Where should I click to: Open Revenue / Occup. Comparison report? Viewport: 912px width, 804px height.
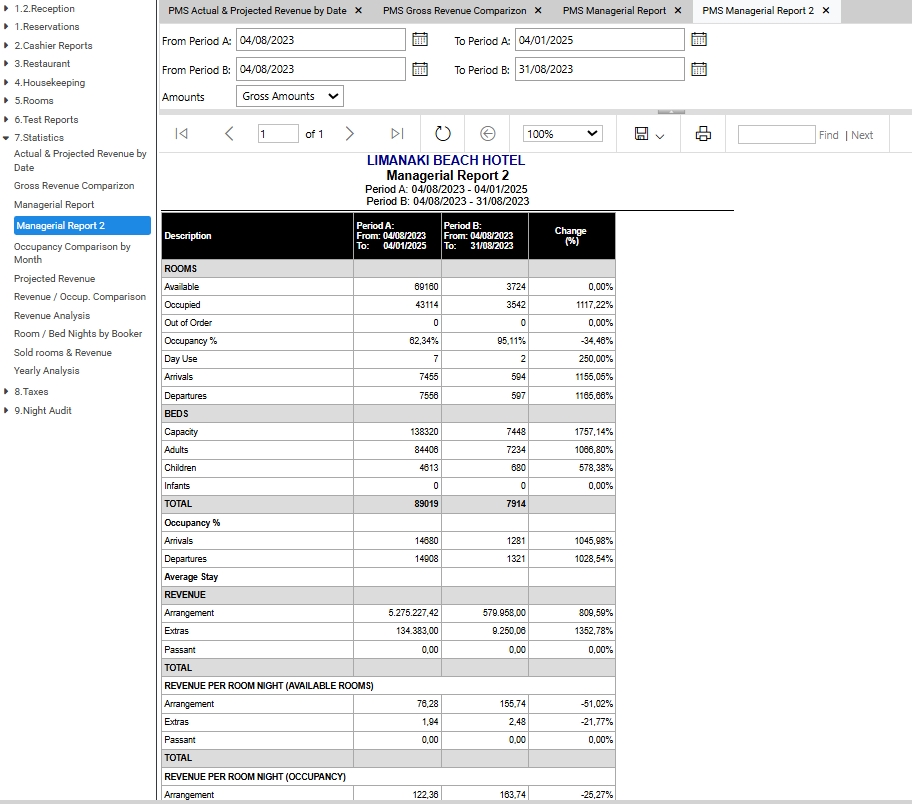click(80, 297)
